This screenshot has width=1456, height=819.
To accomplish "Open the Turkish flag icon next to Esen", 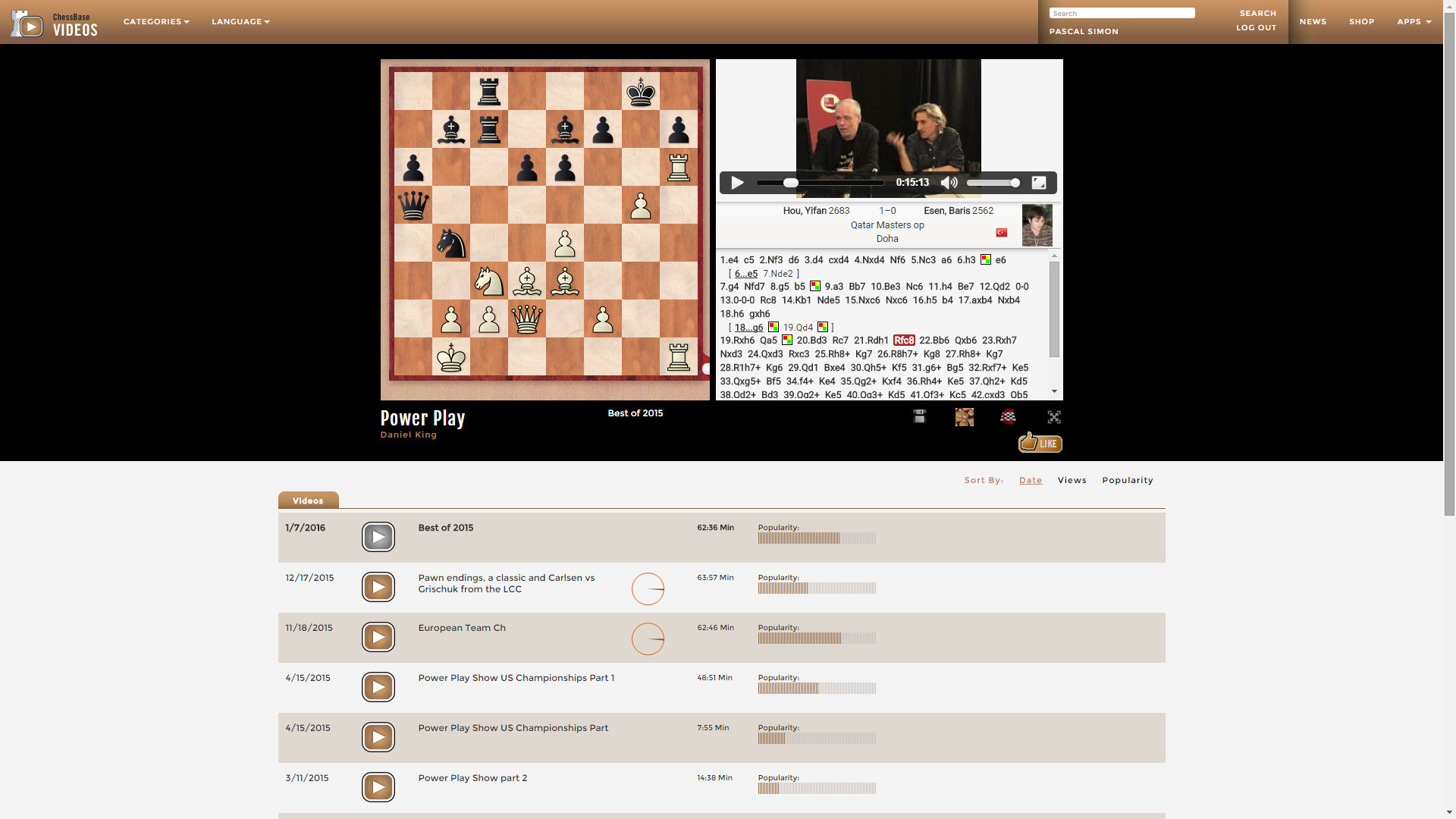I will click(1002, 232).
